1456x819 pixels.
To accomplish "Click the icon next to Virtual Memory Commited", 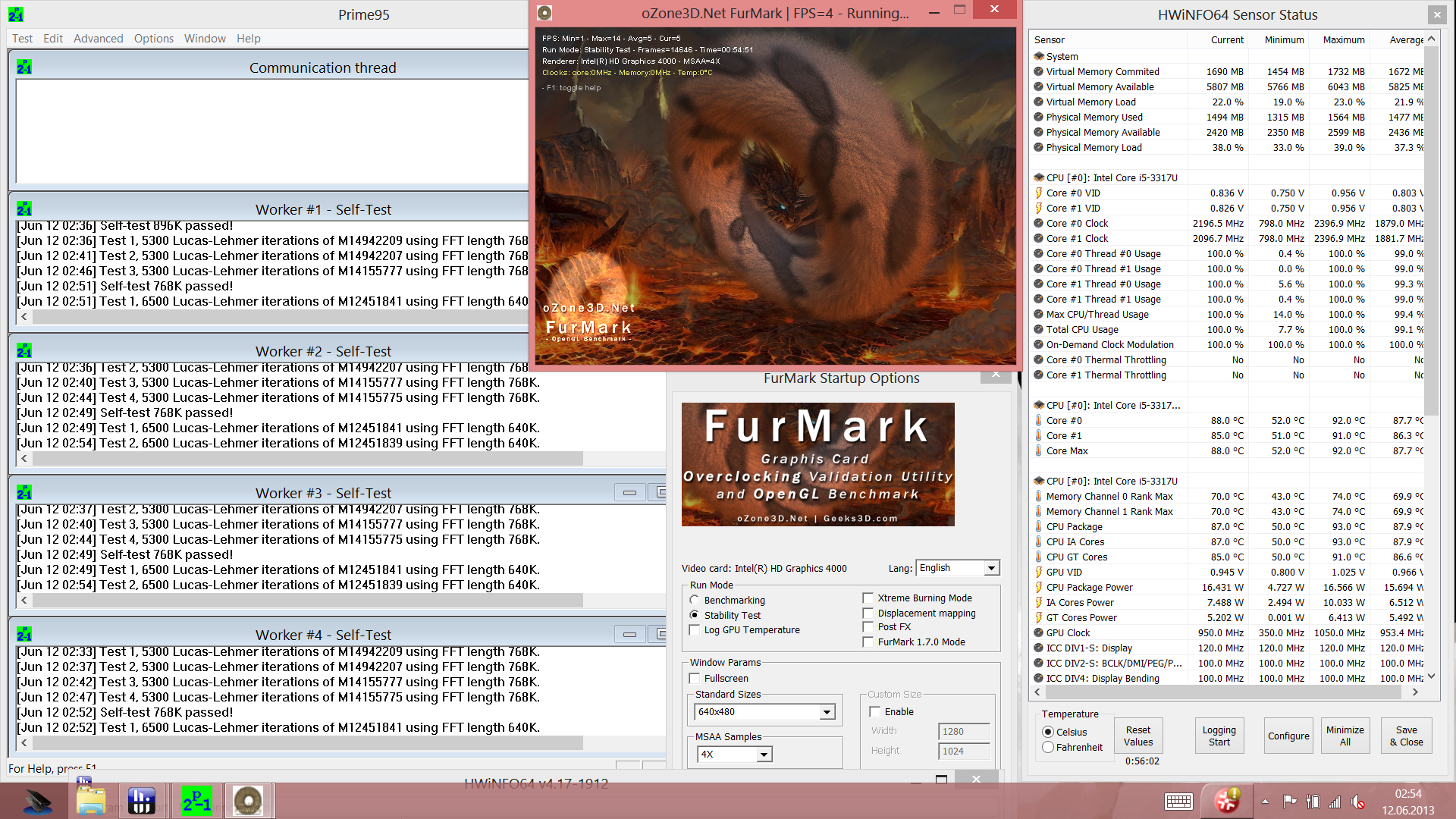I will coord(1039,71).
